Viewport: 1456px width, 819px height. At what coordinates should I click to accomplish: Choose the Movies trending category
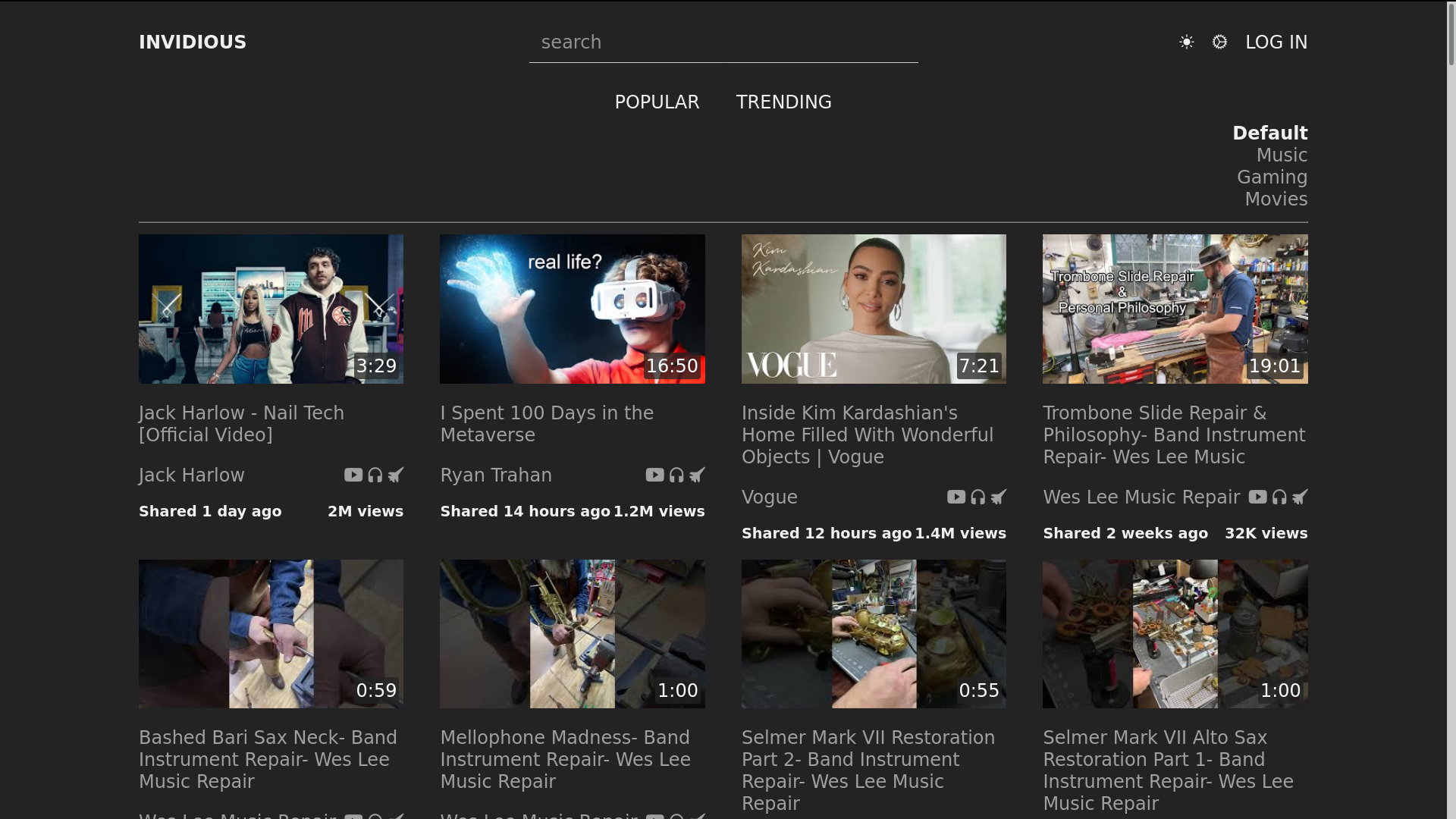(x=1276, y=199)
